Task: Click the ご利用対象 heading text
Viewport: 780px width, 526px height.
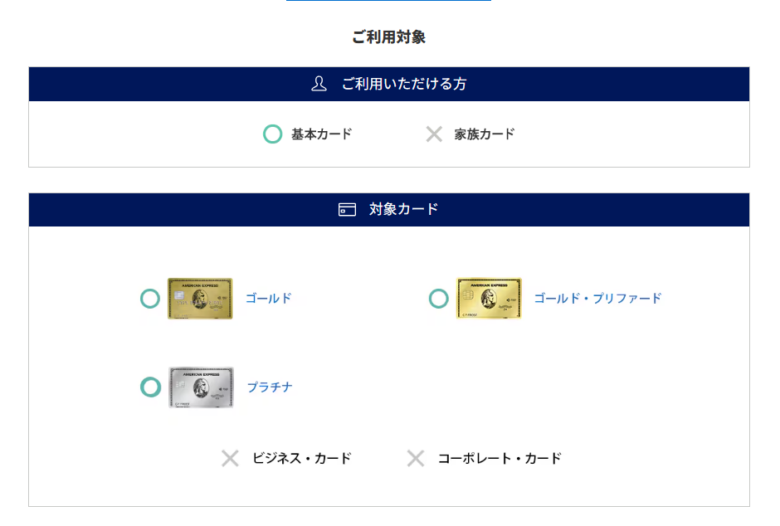Action: pos(389,37)
